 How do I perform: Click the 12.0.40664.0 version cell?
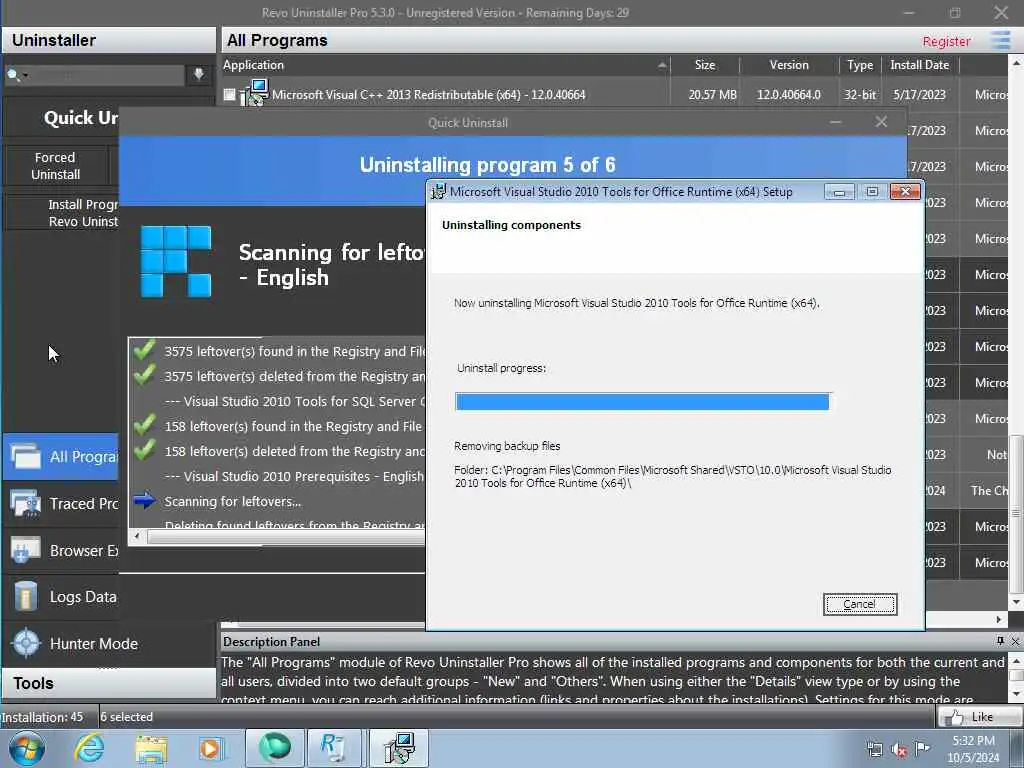pyautogui.click(x=789, y=95)
